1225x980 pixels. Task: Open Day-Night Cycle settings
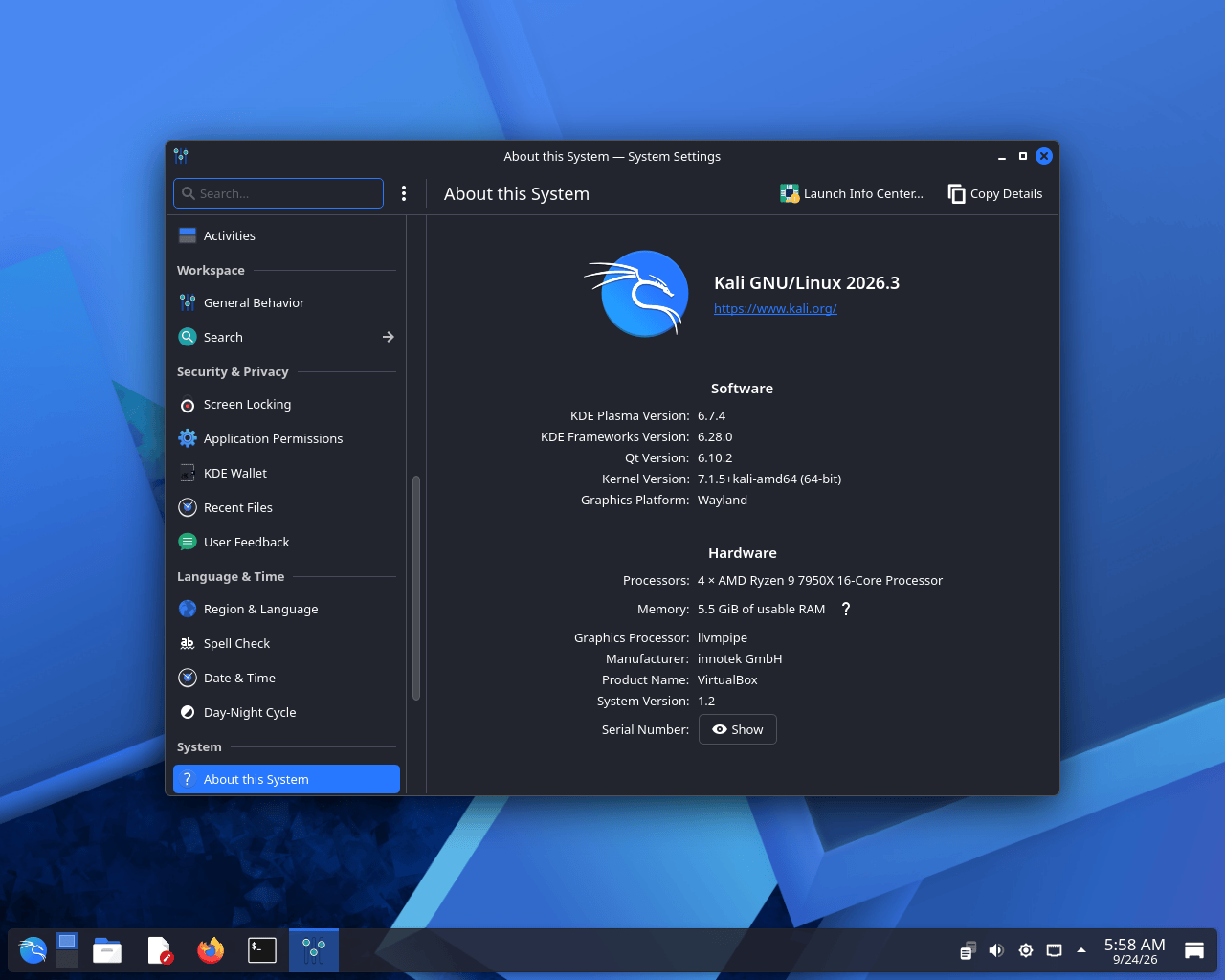[286, 712]
